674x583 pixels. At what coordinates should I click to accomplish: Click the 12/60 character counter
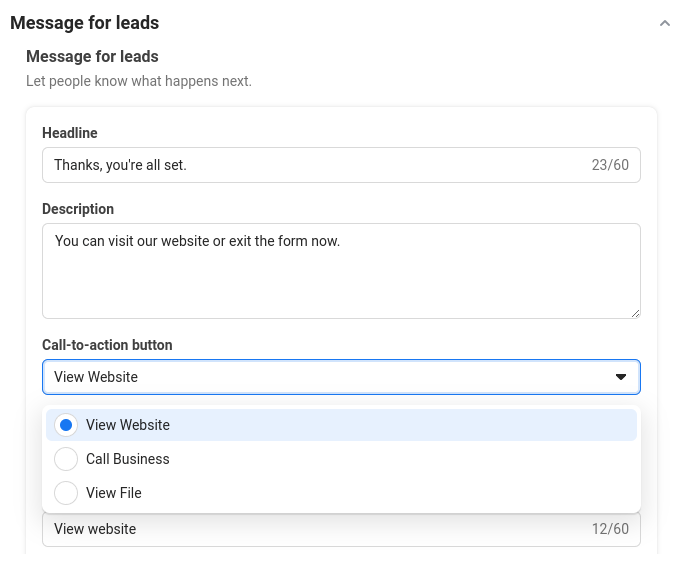610,529
